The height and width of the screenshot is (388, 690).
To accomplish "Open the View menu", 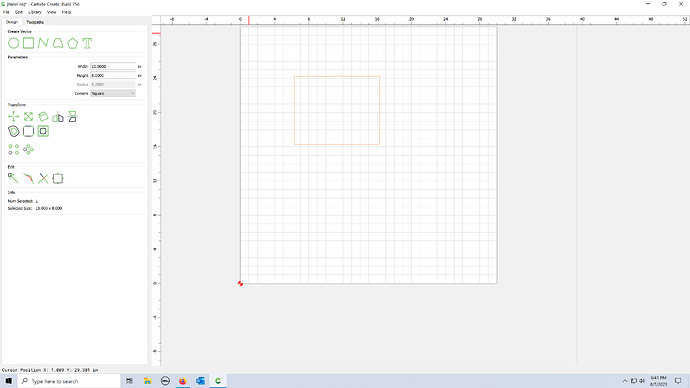I will (x=51, y=12).
